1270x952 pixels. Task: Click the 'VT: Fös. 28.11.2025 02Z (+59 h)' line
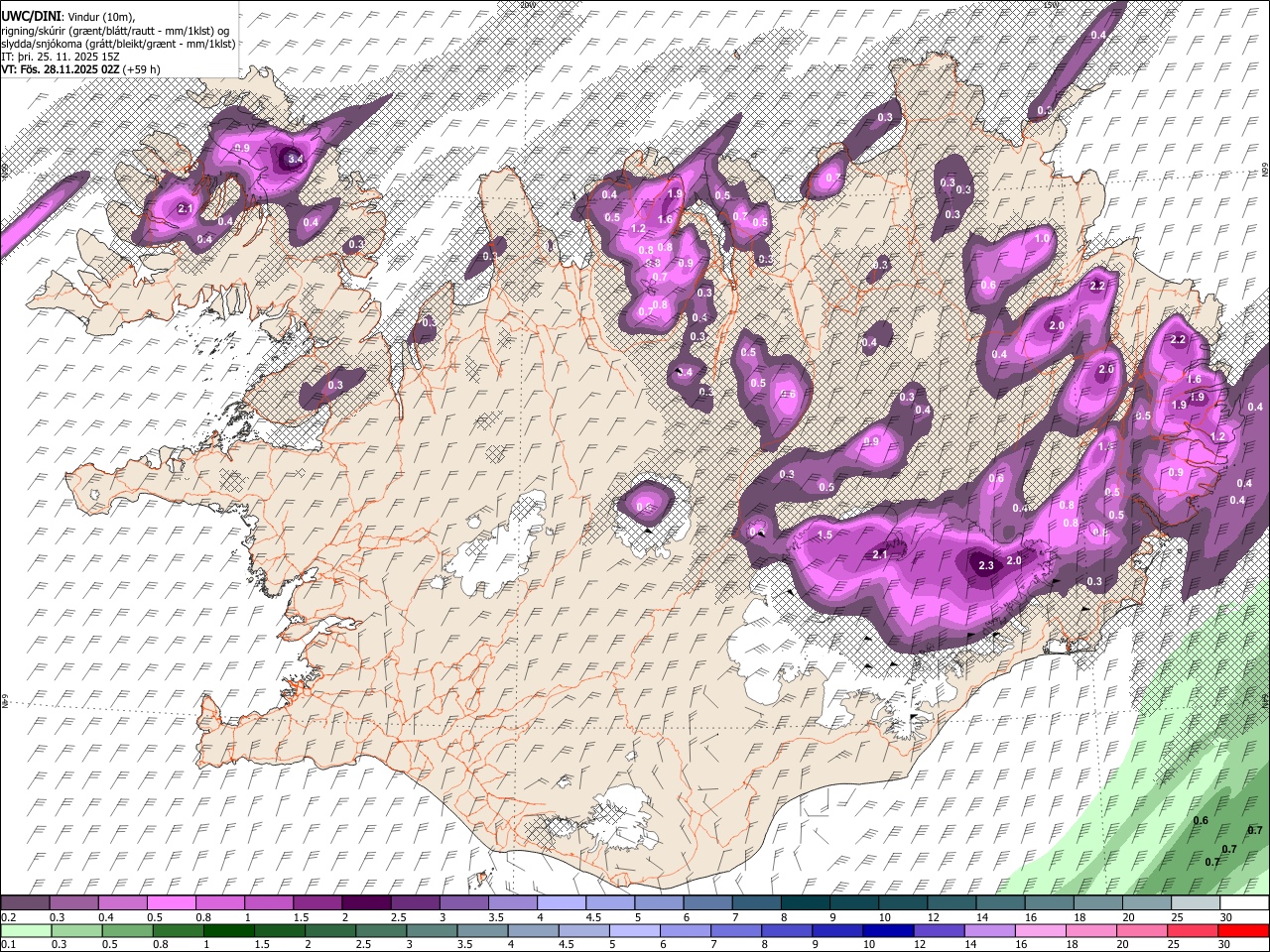(80, 69)
